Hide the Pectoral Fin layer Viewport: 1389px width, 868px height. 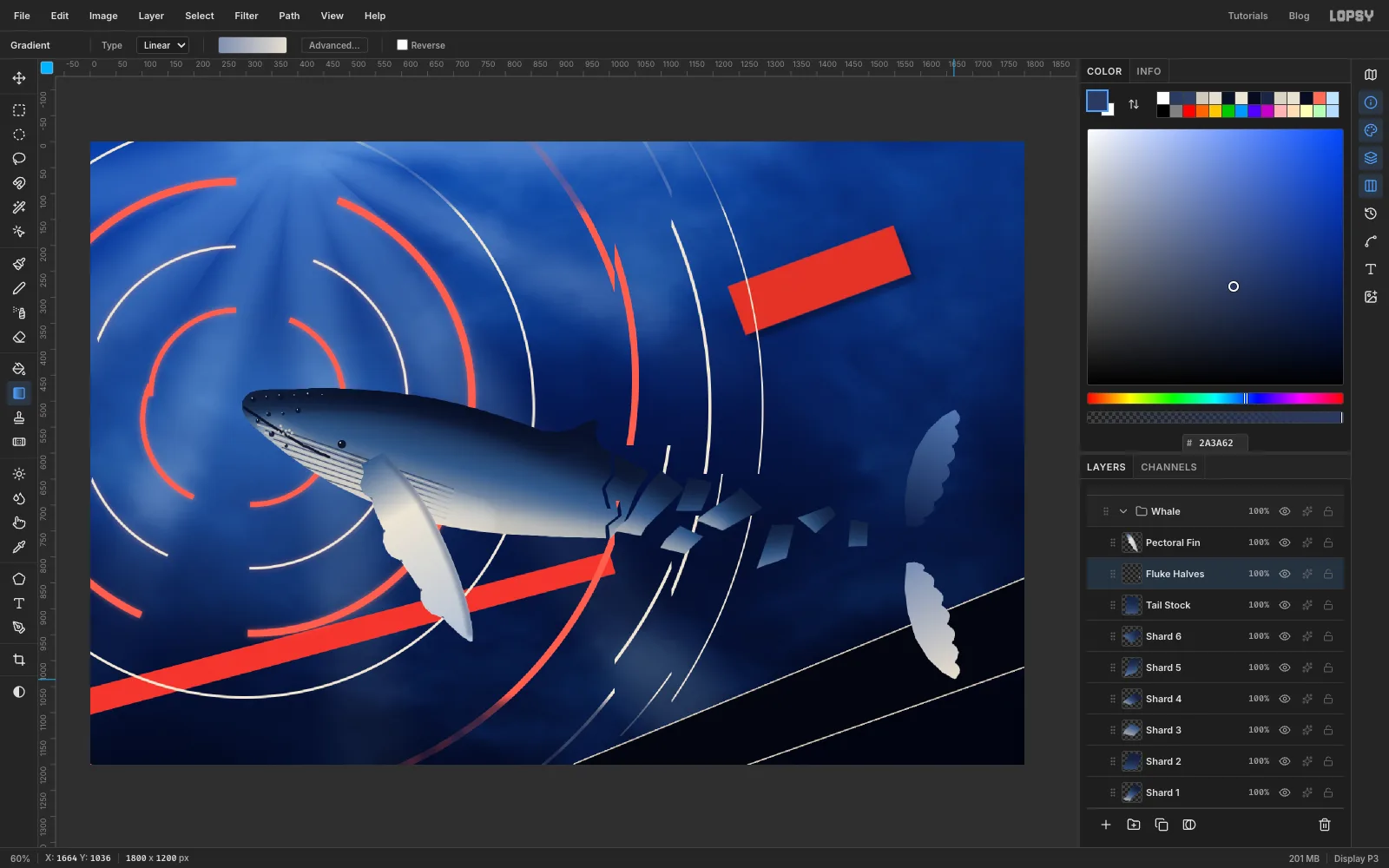pyautogui.click(x=1285, y=542)
